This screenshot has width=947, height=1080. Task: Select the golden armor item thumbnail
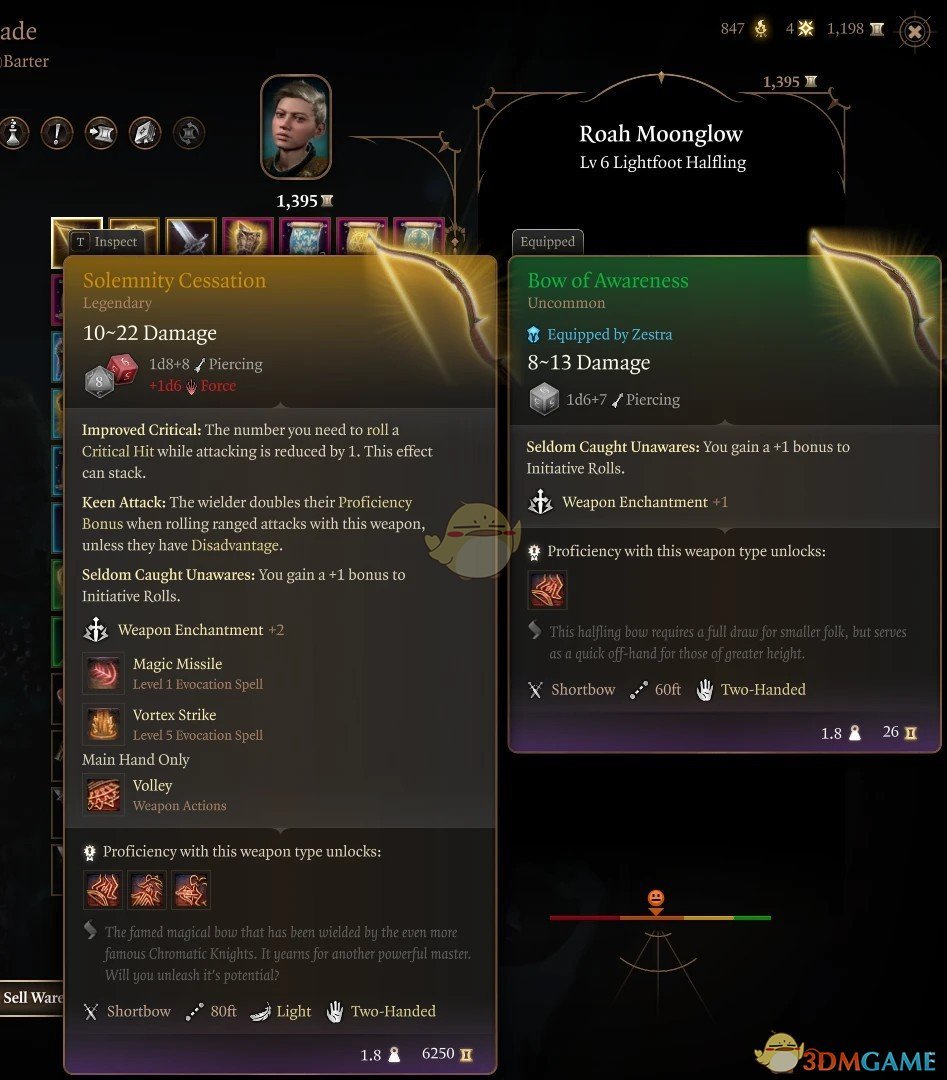[247, 238]
